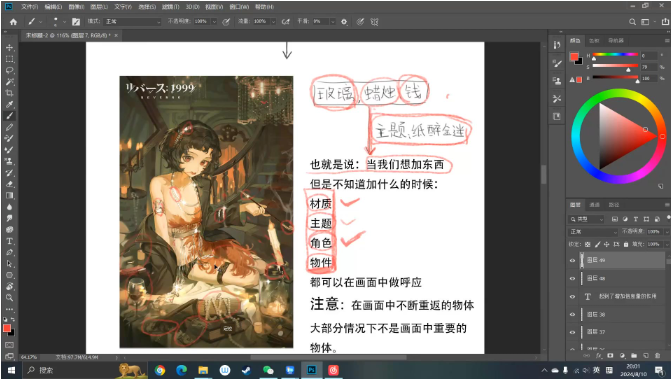Click the trash icon to delete the layer
The height and width of the screenshot is (379, 671).
coord(657,355)
